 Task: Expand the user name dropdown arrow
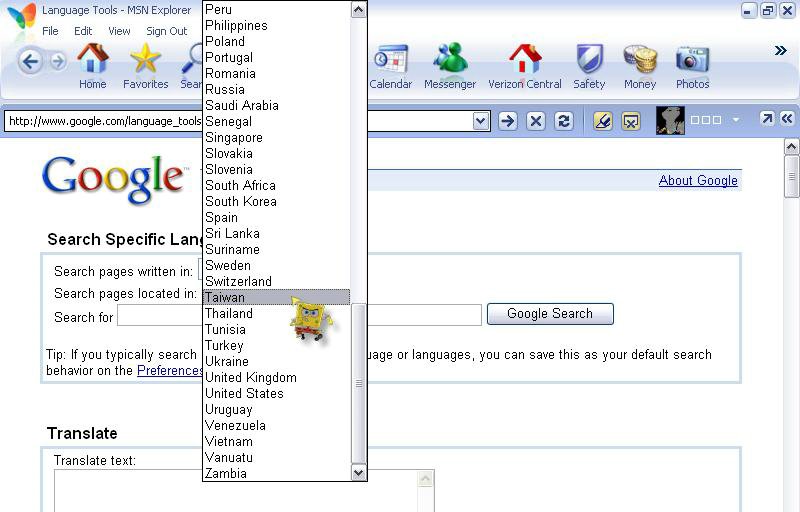pyautogui.click(x=736, y=120)
